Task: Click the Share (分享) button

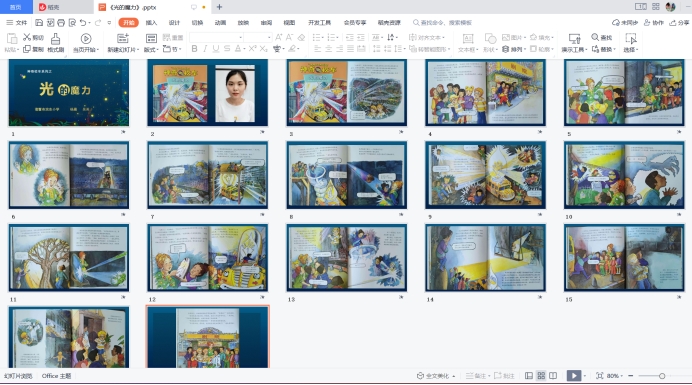Action: [x=679, y=23]
